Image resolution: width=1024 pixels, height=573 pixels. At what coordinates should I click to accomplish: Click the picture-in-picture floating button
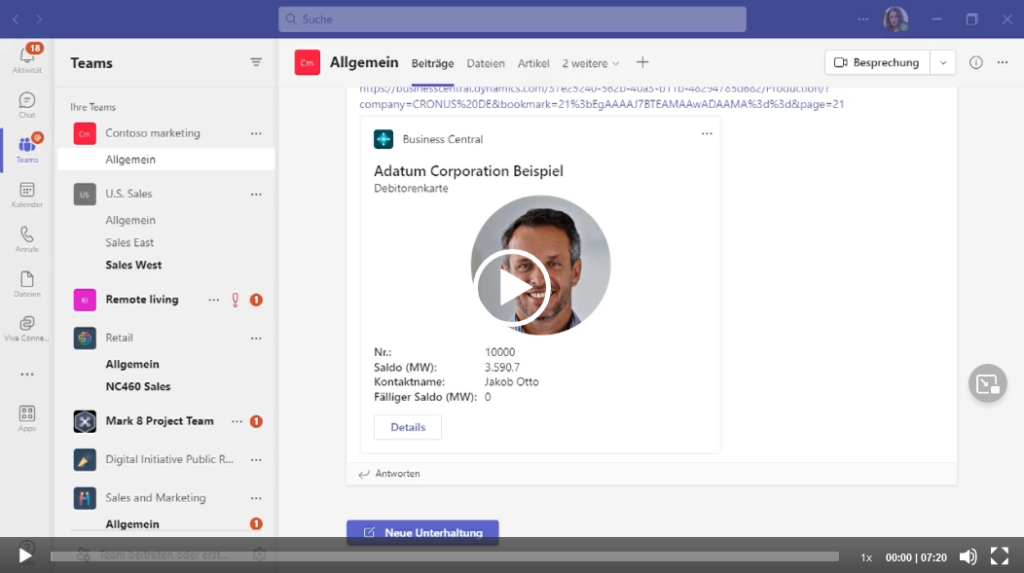coord(988,384)
